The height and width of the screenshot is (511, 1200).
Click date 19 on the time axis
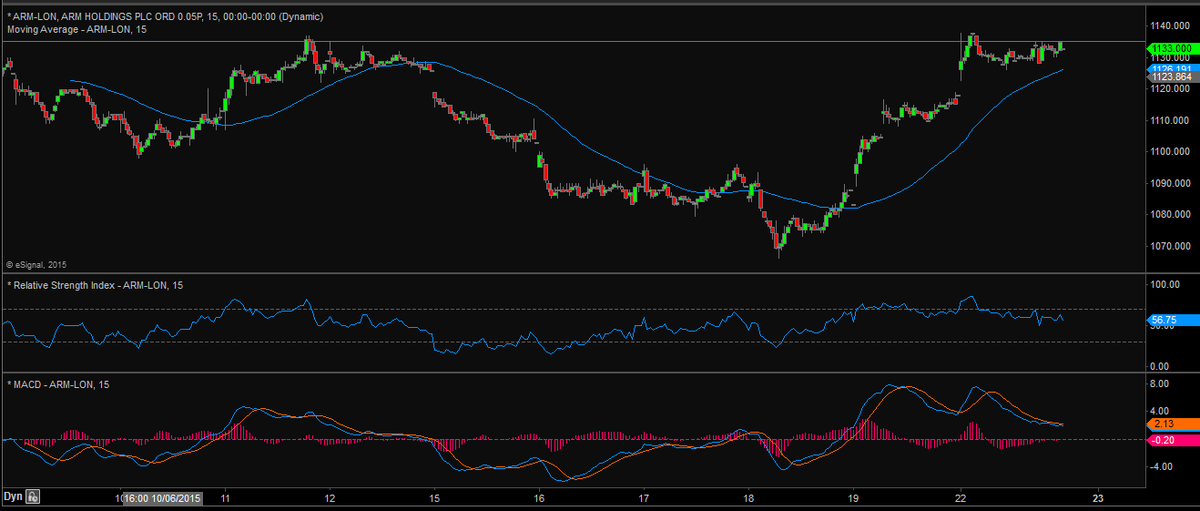tap(853, 497)
